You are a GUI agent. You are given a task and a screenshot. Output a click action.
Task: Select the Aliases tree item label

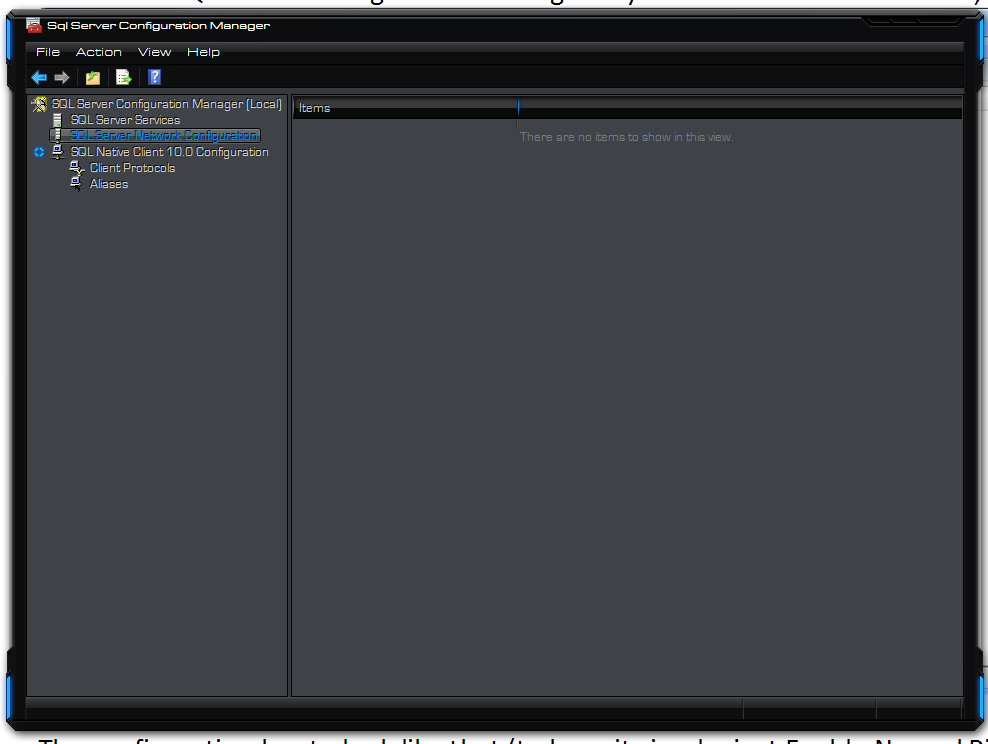109,184
